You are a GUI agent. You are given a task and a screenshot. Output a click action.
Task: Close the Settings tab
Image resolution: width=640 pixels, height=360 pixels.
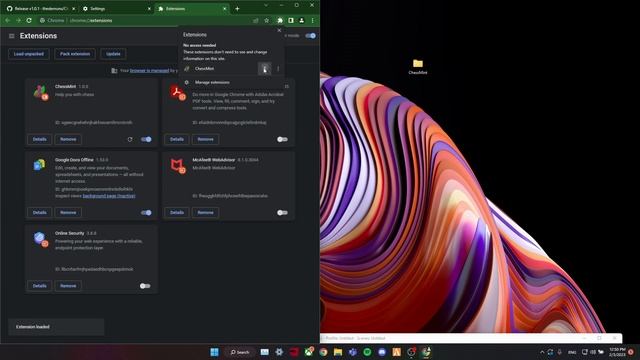[149, 9]
